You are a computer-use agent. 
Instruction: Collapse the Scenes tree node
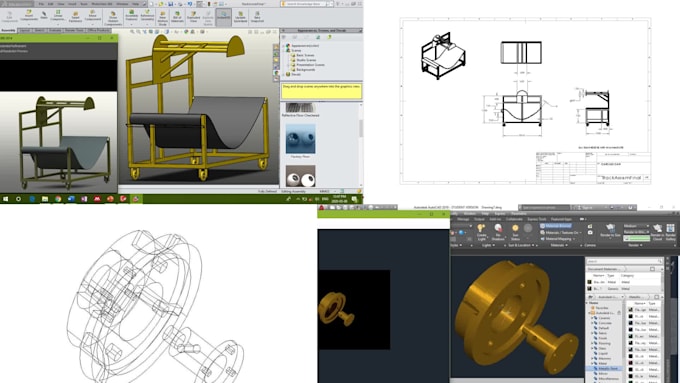pyautogui.click(x=284, y=50)
